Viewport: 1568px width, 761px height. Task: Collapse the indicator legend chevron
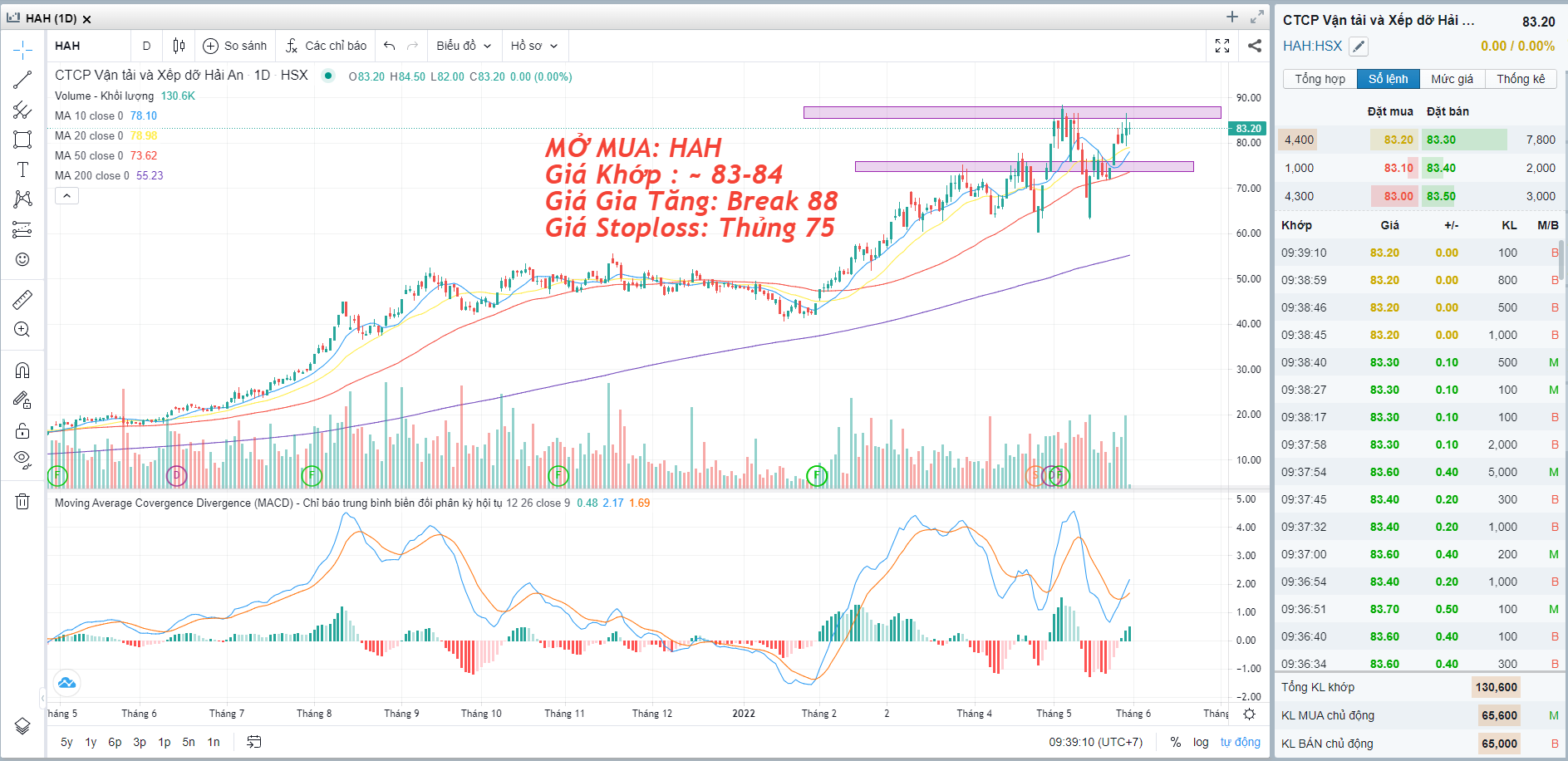coord(67,196)
